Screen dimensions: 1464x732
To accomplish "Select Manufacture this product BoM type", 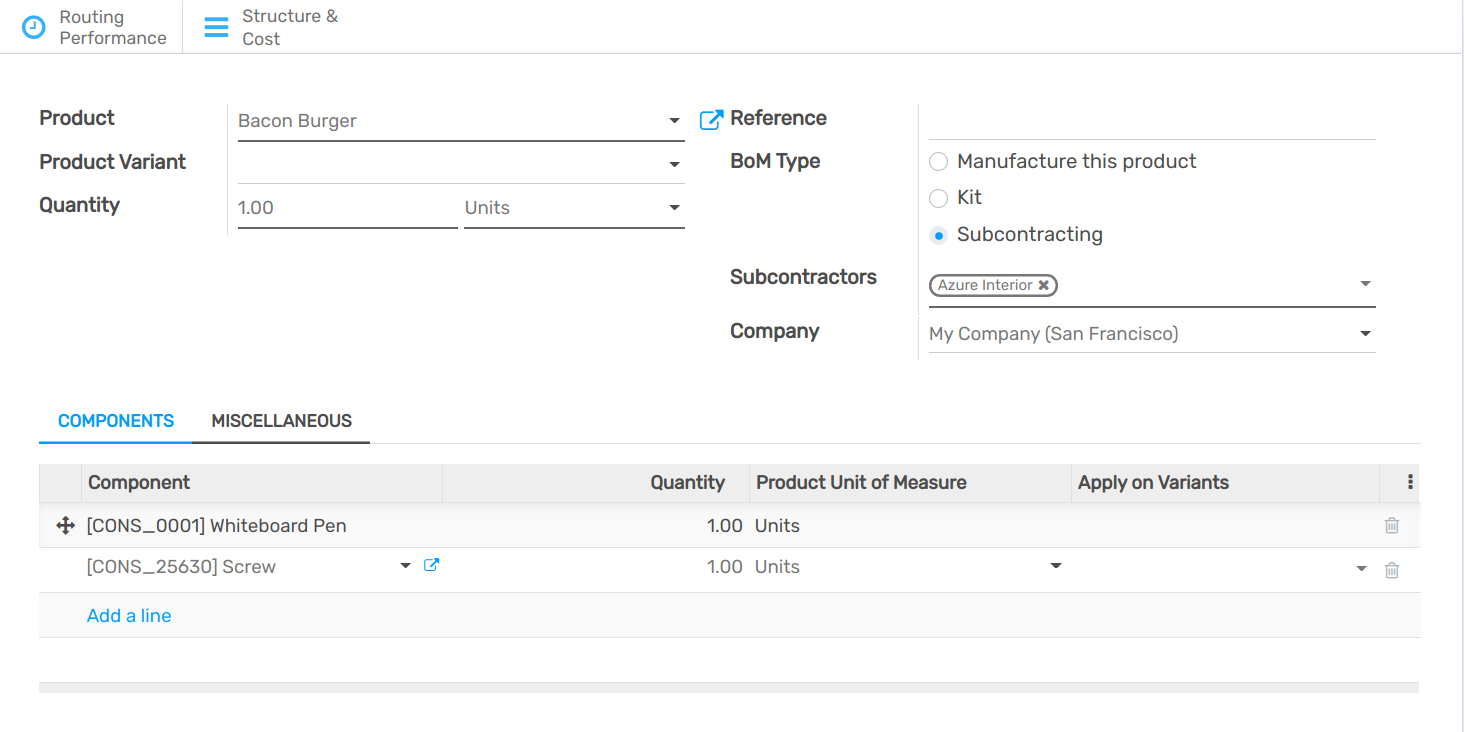I will pos(938,162).
